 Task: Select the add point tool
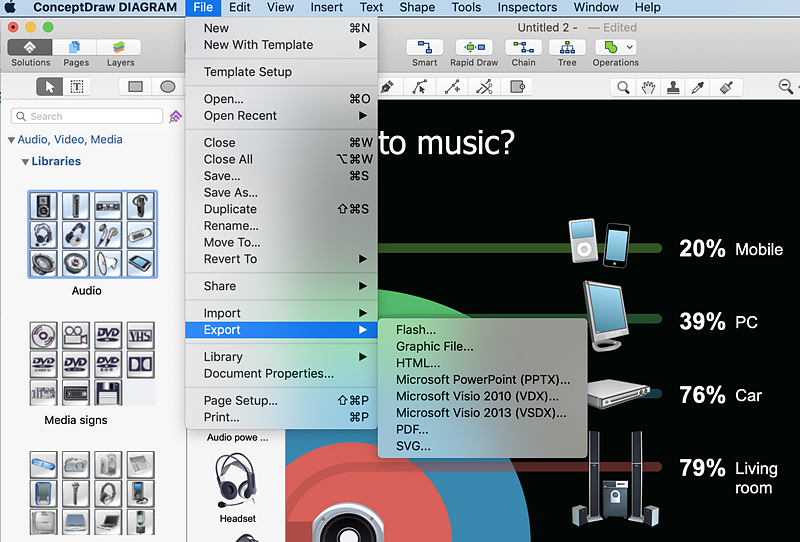(452, 87)
